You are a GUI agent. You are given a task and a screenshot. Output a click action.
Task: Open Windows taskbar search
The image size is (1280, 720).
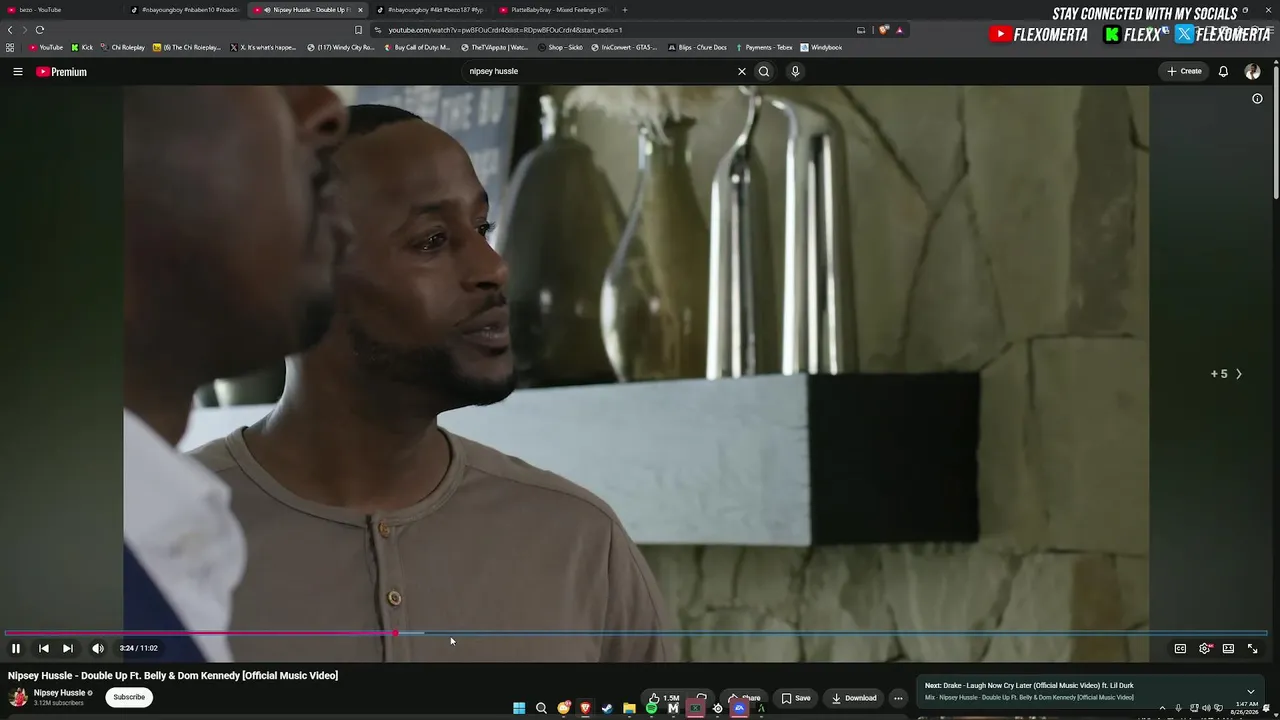[x=541, y=708]
